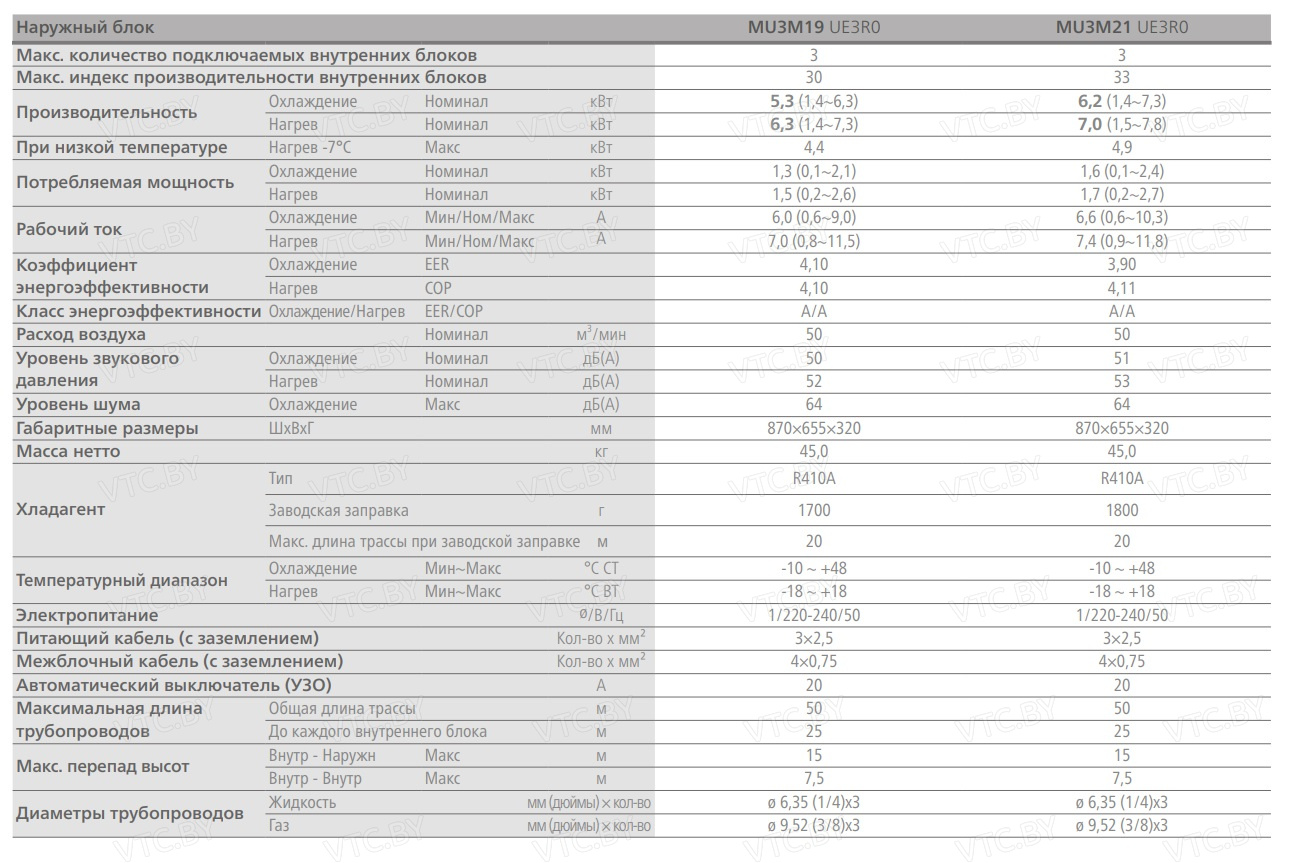Click the MU3M19 UE3R0 column header
This screenshot has width=1291, height=863.
click(814, 28)
